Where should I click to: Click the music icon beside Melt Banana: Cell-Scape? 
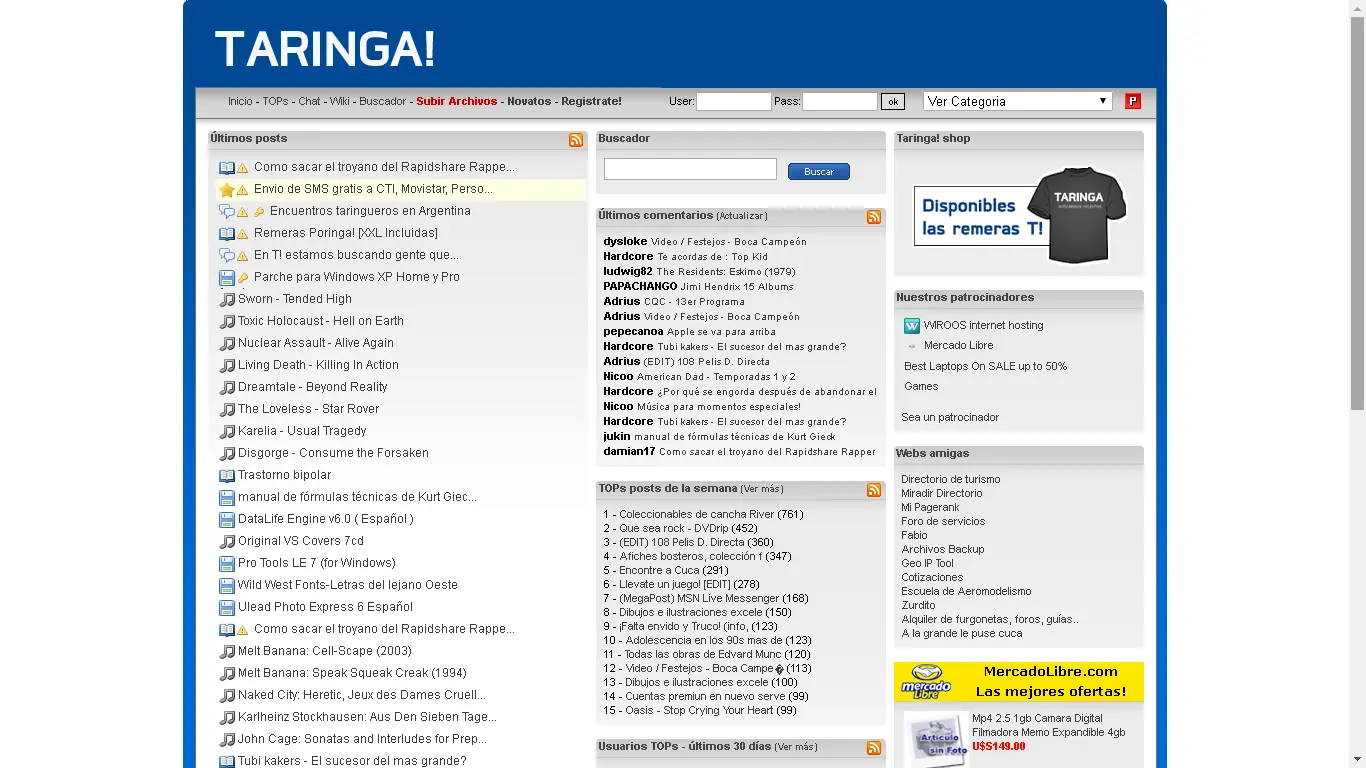227,652
